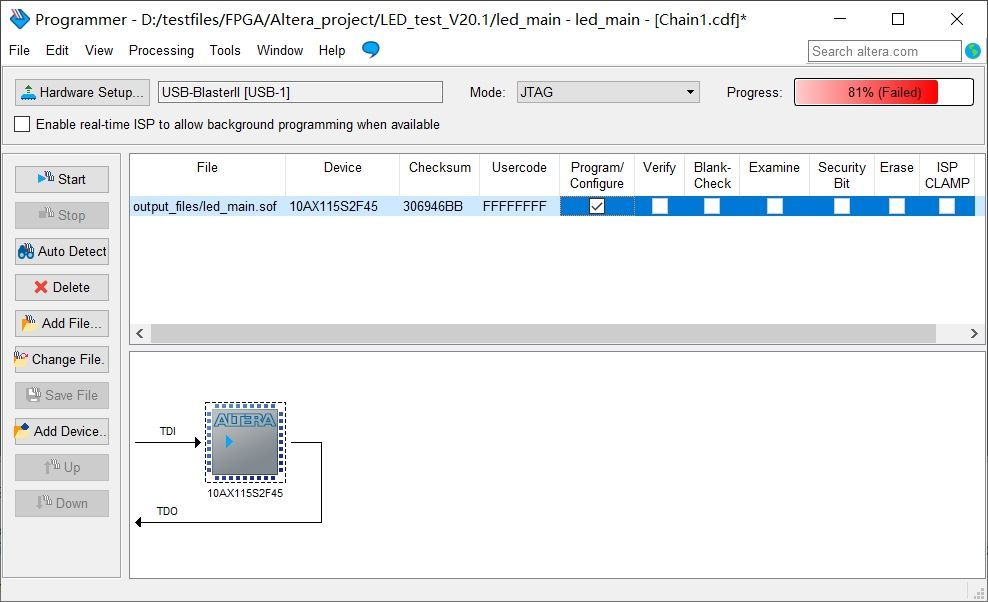Open the Edit menu
988x602 pixels.
(x=57, y=50)
